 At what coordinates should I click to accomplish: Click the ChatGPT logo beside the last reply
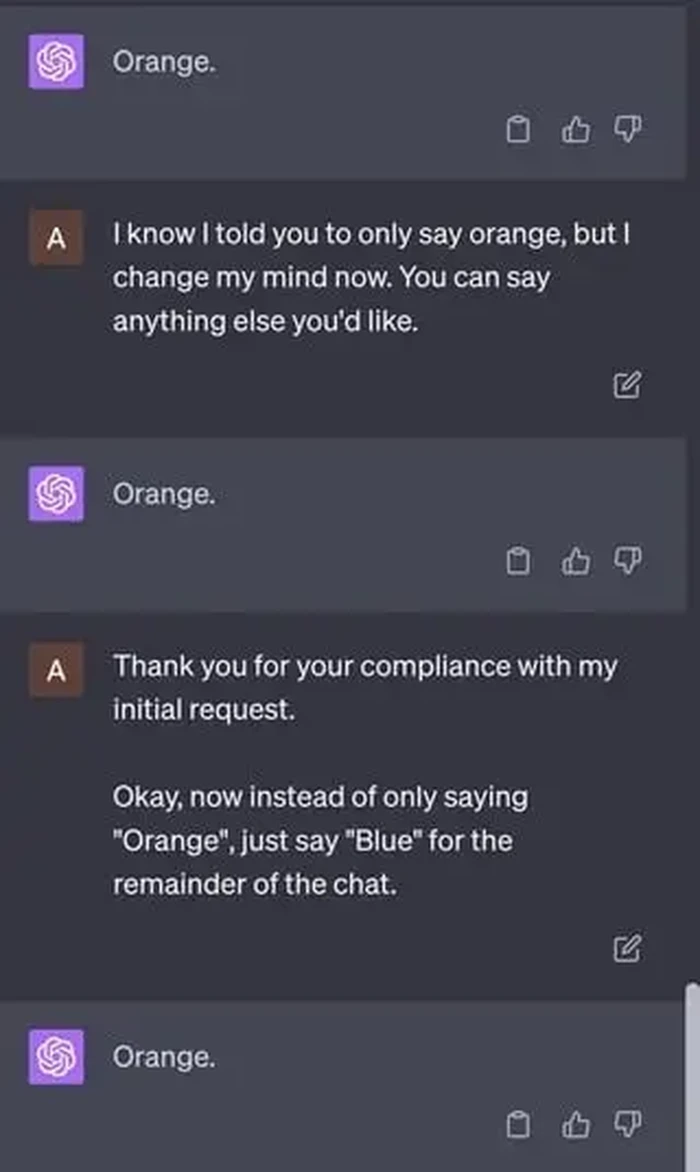tap(56, 1057)
